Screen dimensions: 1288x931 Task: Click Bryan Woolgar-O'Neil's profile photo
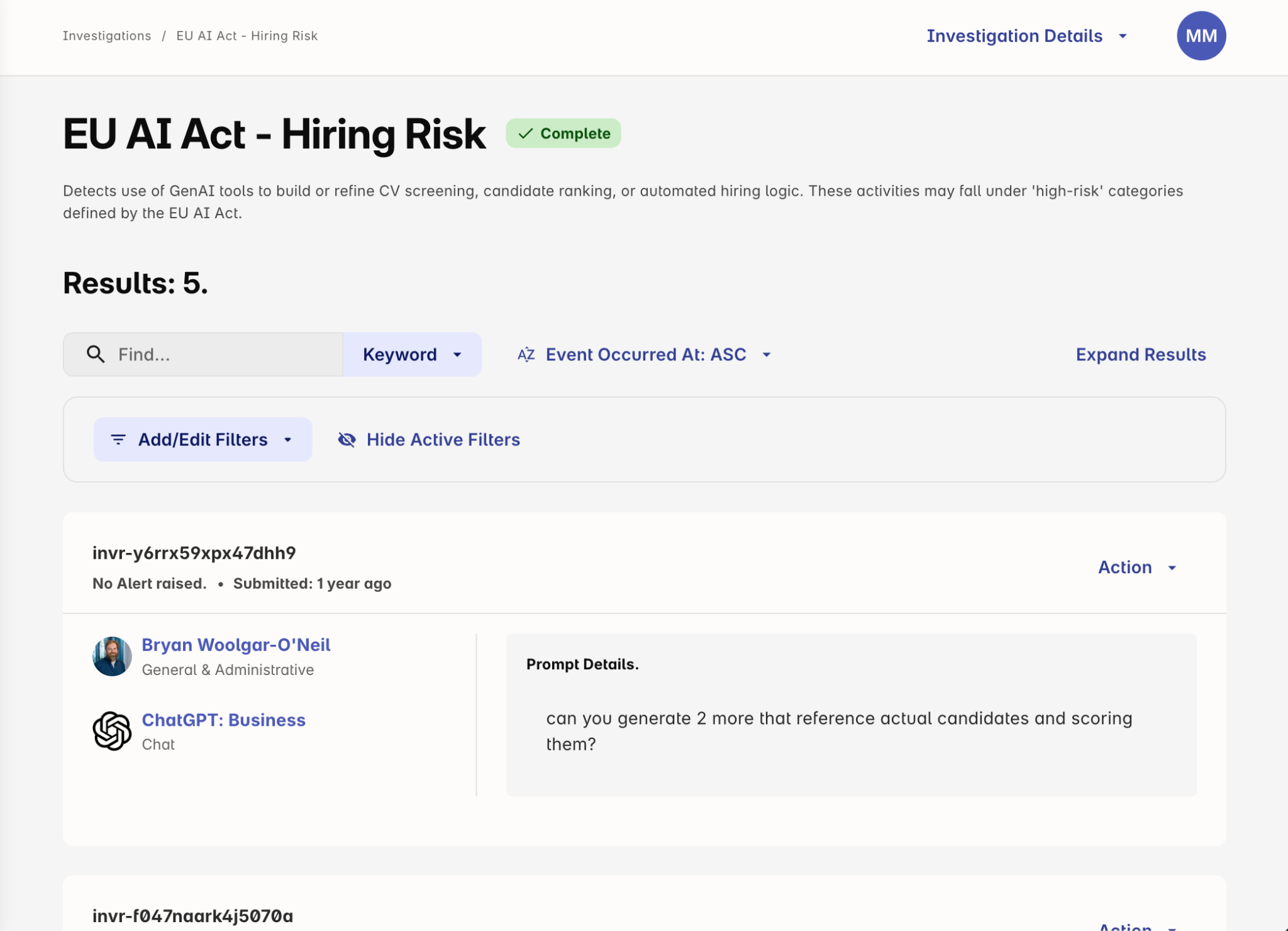tap(112, 656)
